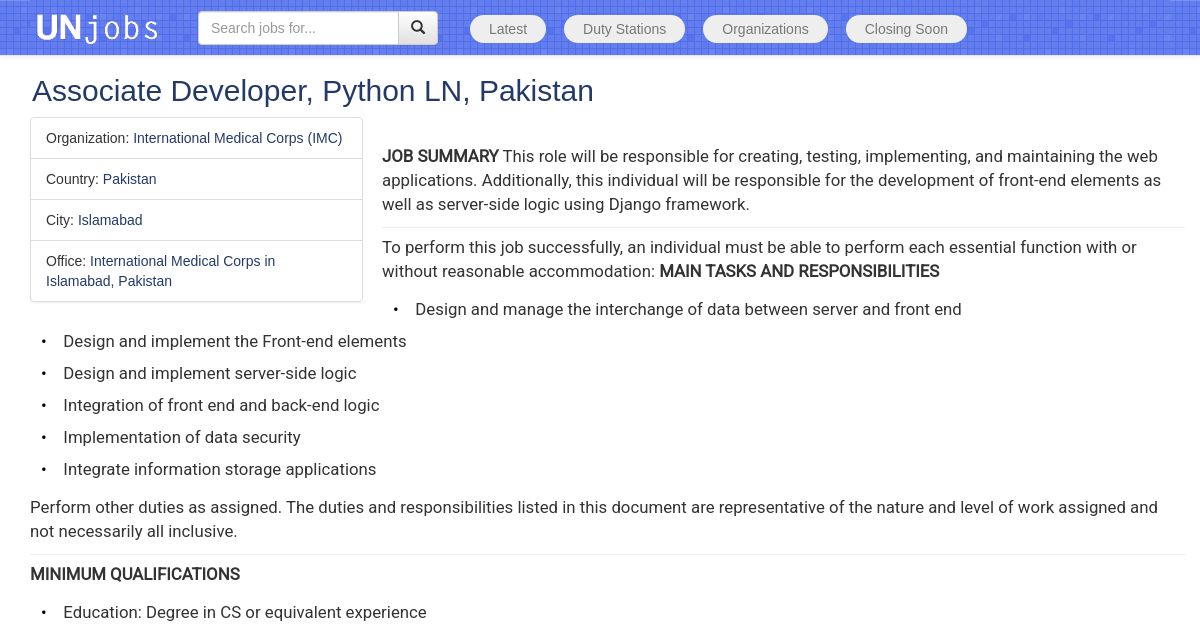This screenshot has height=628, width=1200.
Task: Focus the Search jobs for input field
Action: pos(298,28)
